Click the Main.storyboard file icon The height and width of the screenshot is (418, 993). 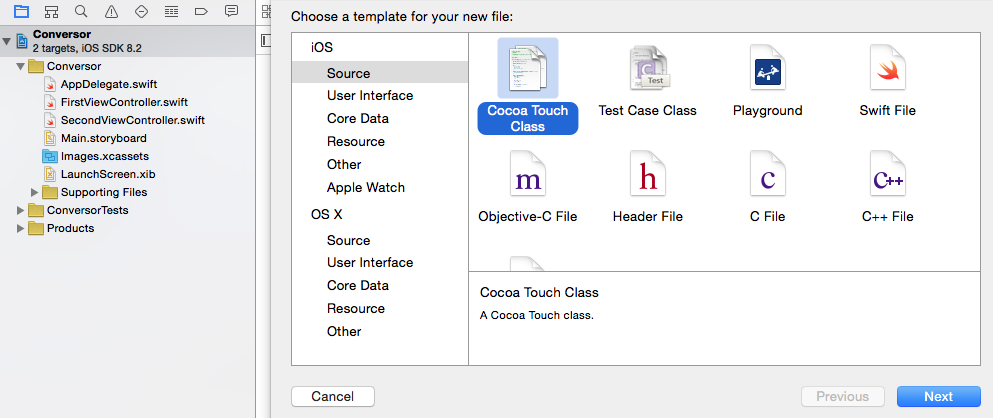coord(50,138)
